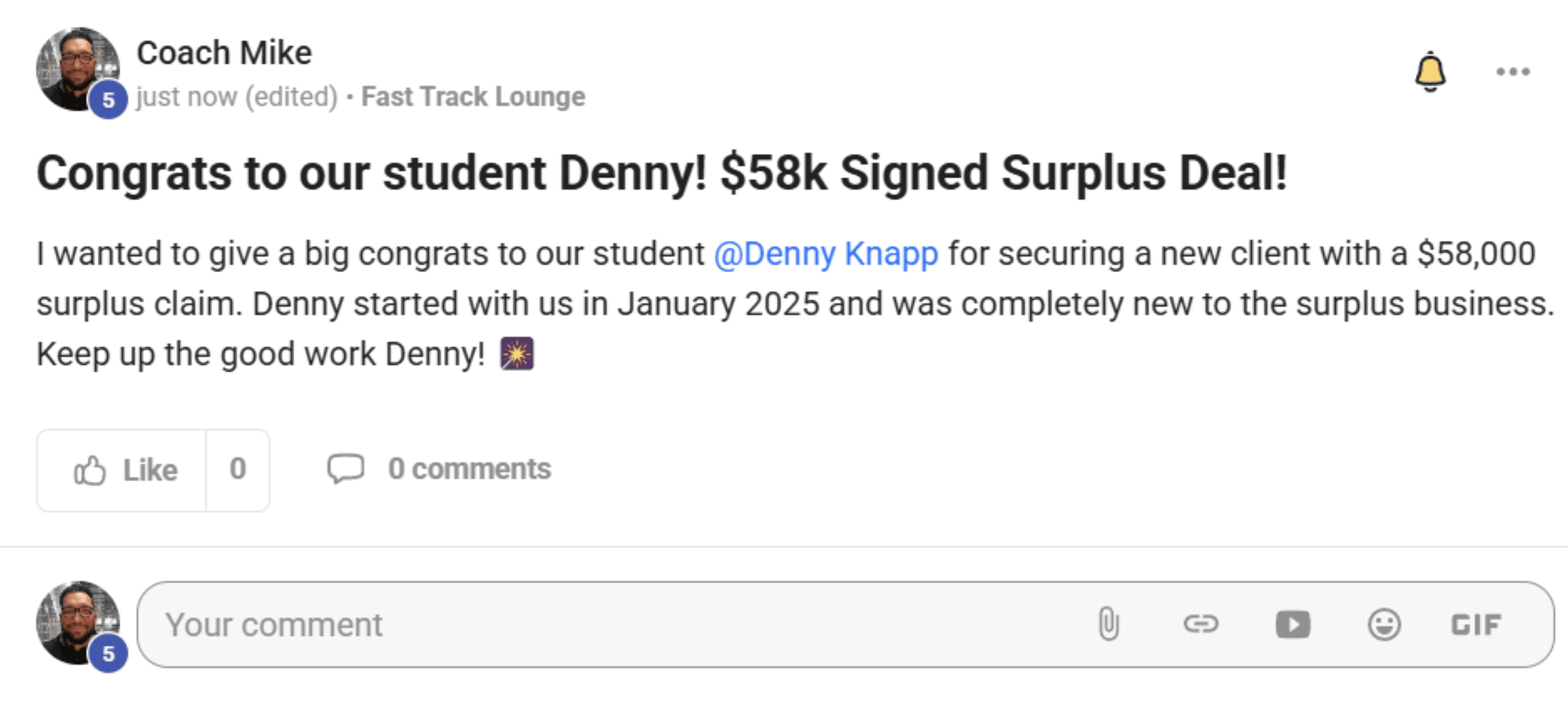View the list of likes count
The width and height of the screenshot is (1568, 716).
[238, 470]
